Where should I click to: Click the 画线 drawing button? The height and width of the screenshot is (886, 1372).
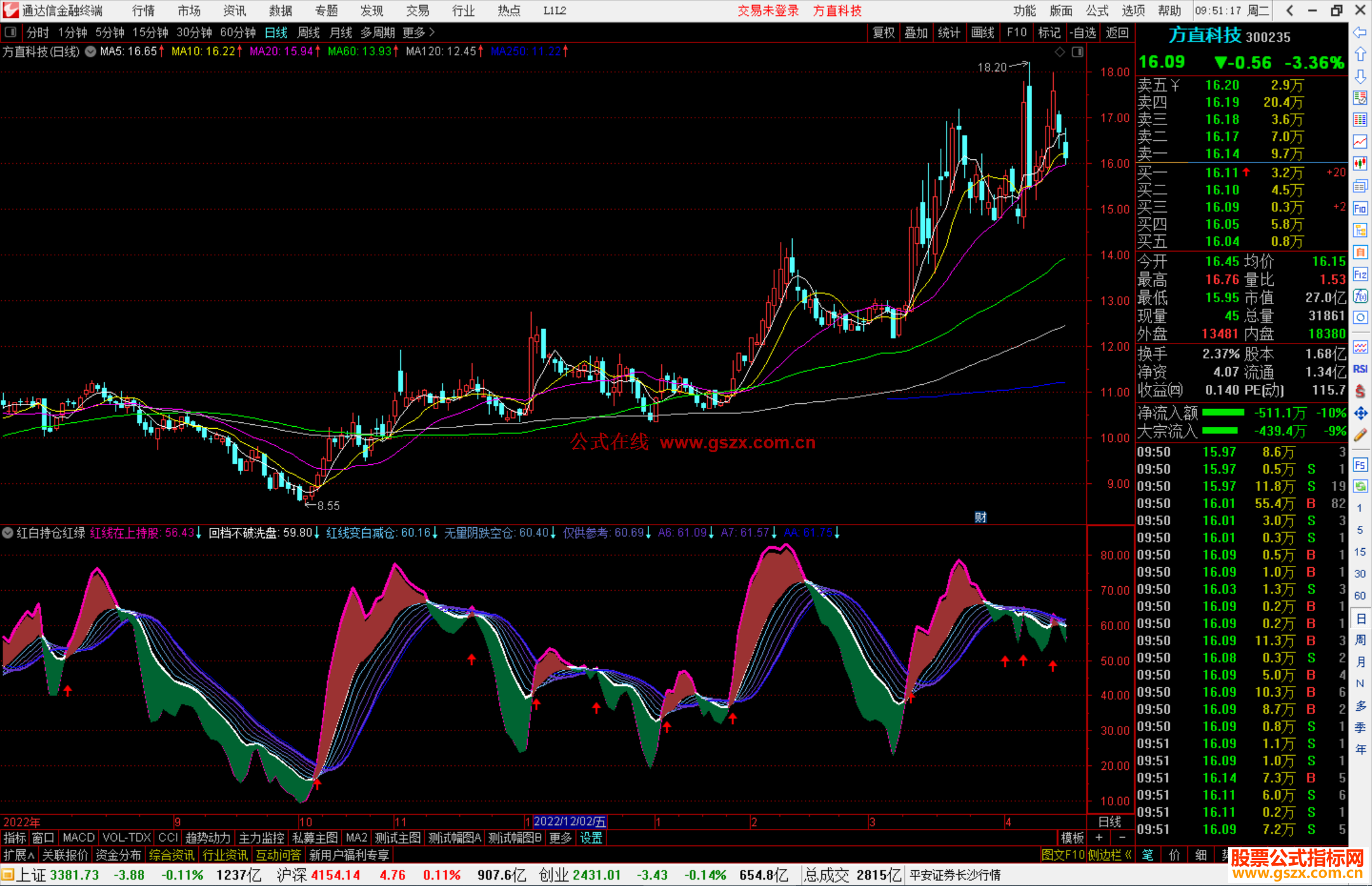point(982,32)
